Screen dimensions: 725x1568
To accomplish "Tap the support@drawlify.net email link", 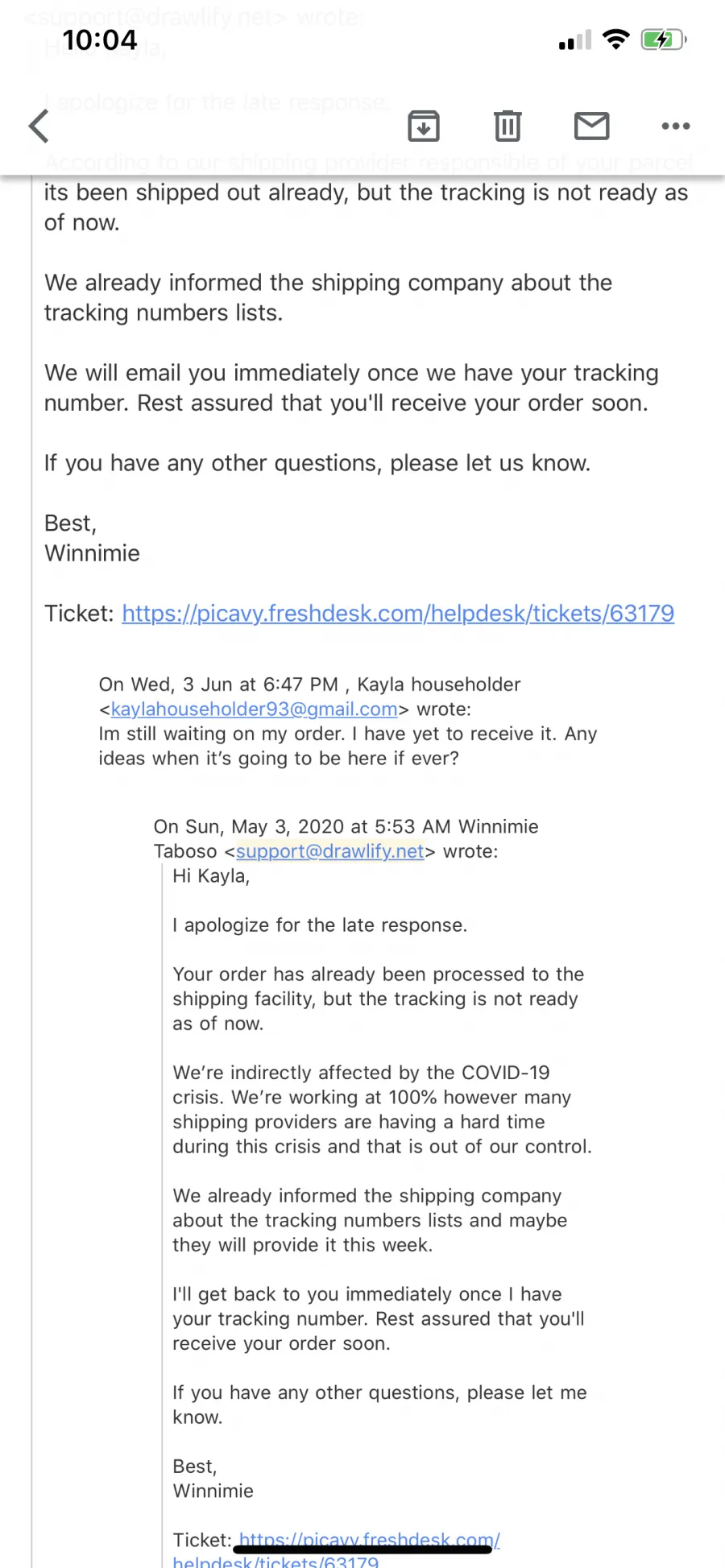I will point(330,851).
